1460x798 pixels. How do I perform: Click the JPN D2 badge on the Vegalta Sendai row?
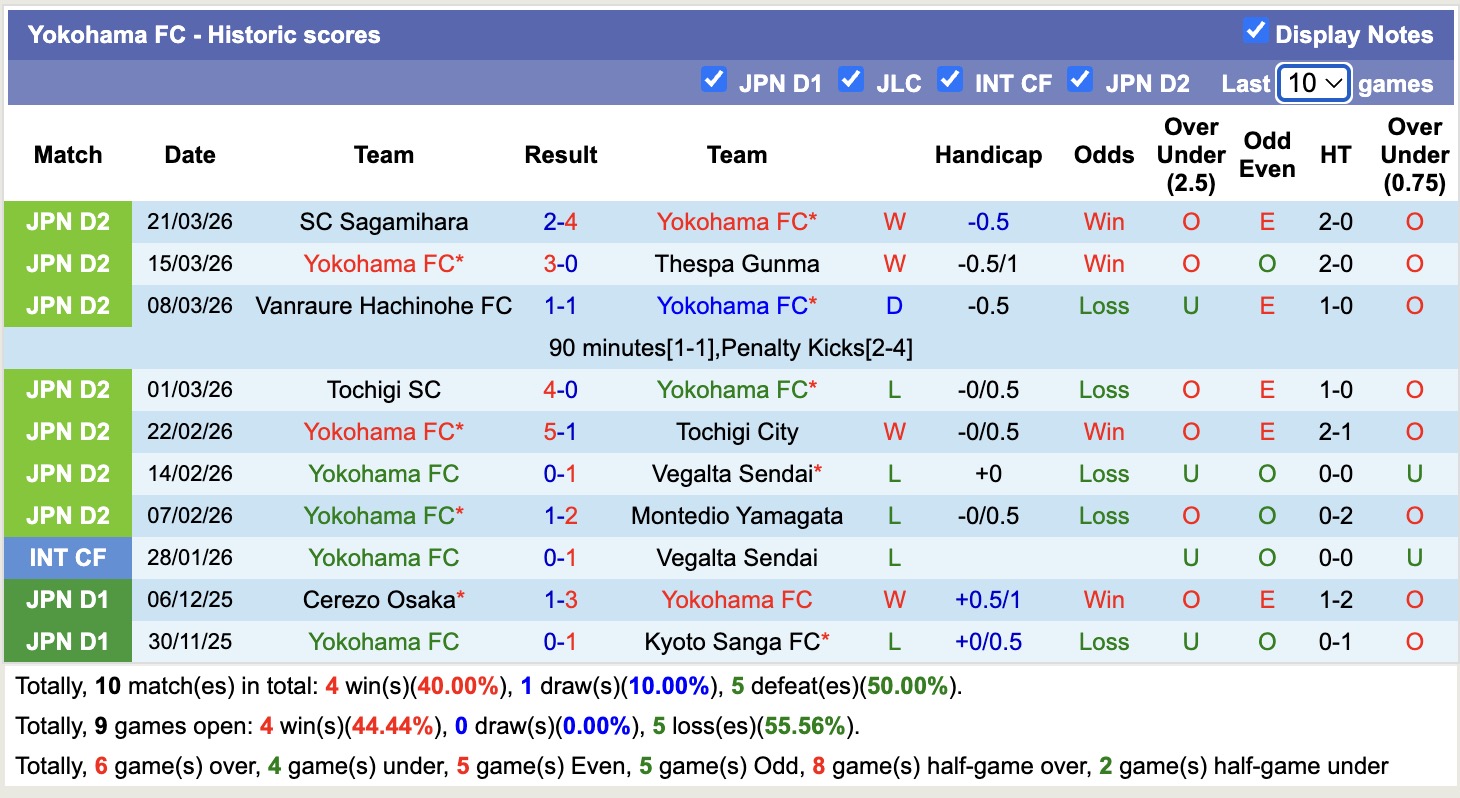67,474
